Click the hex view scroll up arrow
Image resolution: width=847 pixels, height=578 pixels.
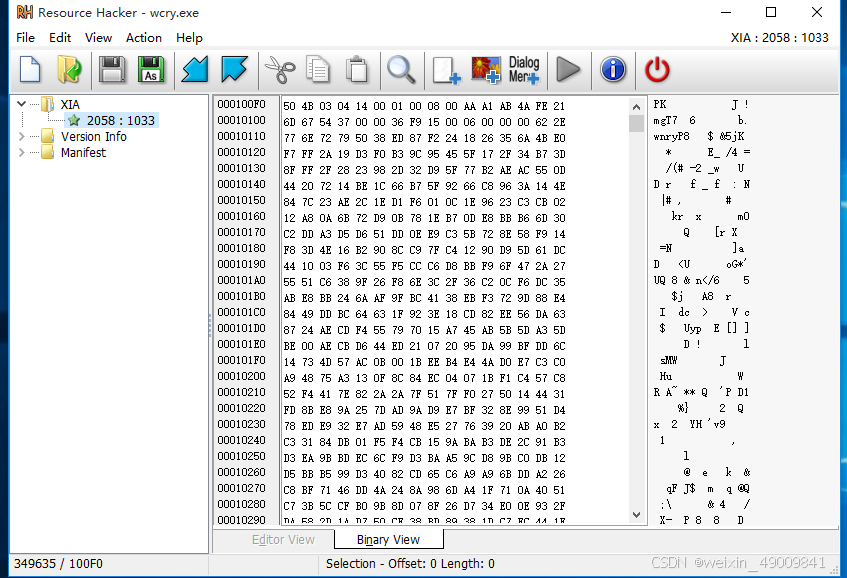coord(636,106)
